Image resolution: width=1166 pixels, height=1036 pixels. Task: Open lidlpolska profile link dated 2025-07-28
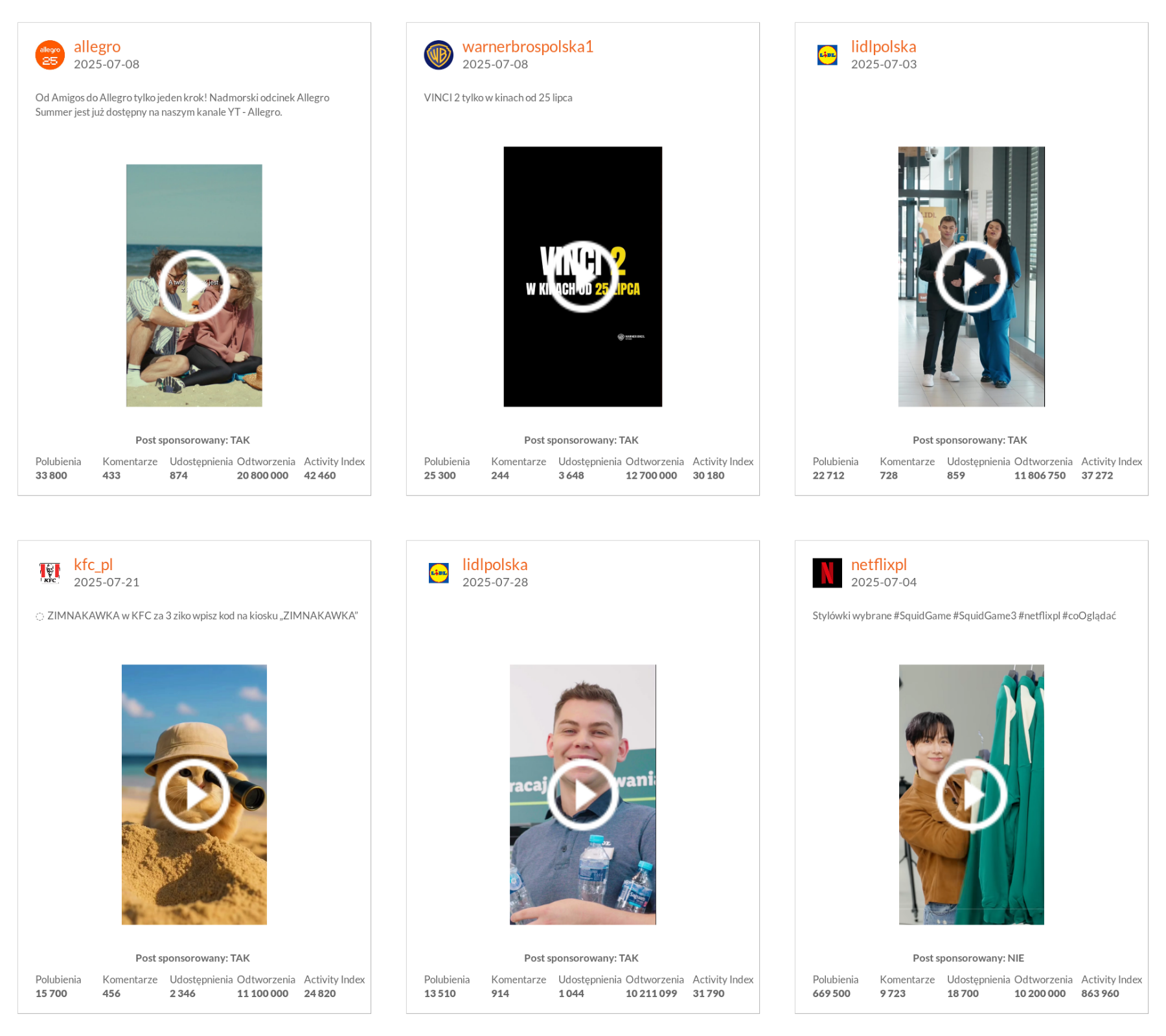494,564
